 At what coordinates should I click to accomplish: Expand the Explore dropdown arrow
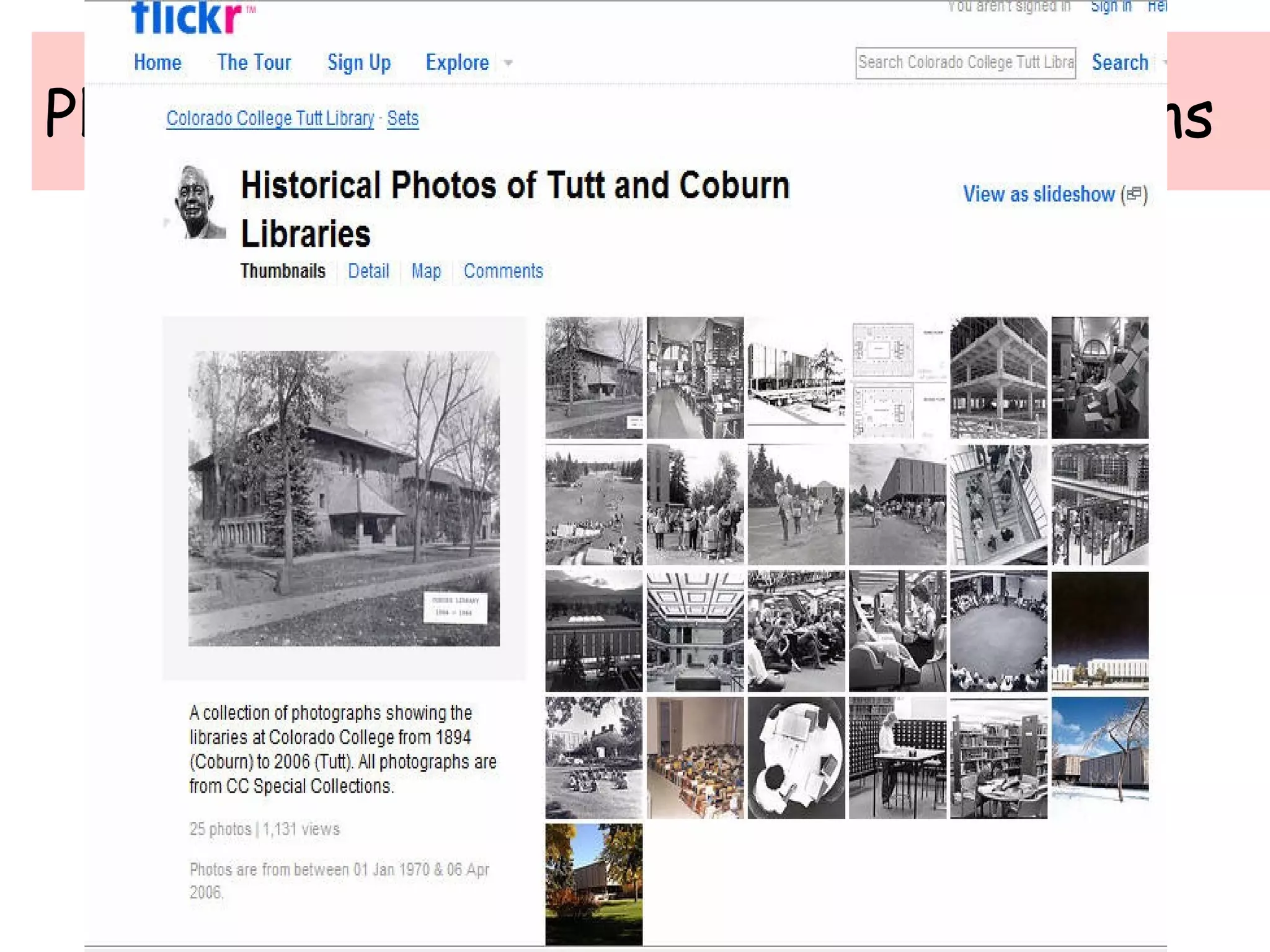point(508,63)
